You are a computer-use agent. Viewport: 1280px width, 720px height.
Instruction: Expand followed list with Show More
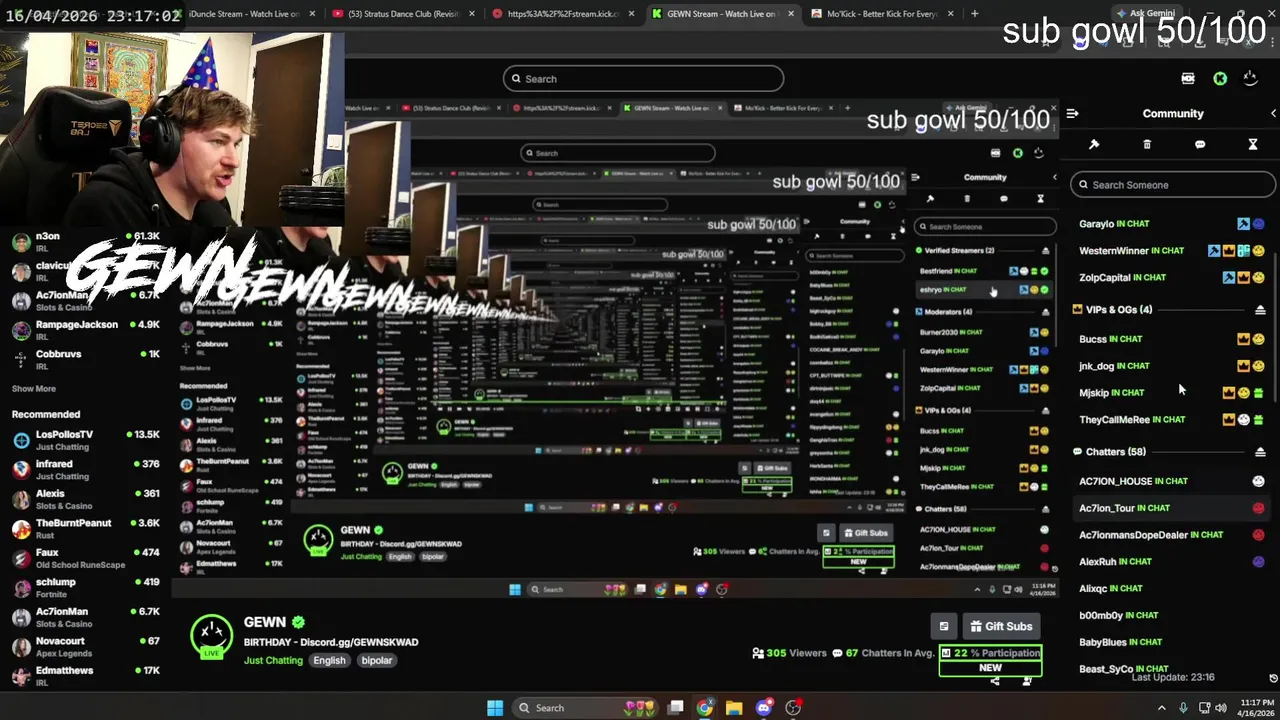(x=34, y=388)
